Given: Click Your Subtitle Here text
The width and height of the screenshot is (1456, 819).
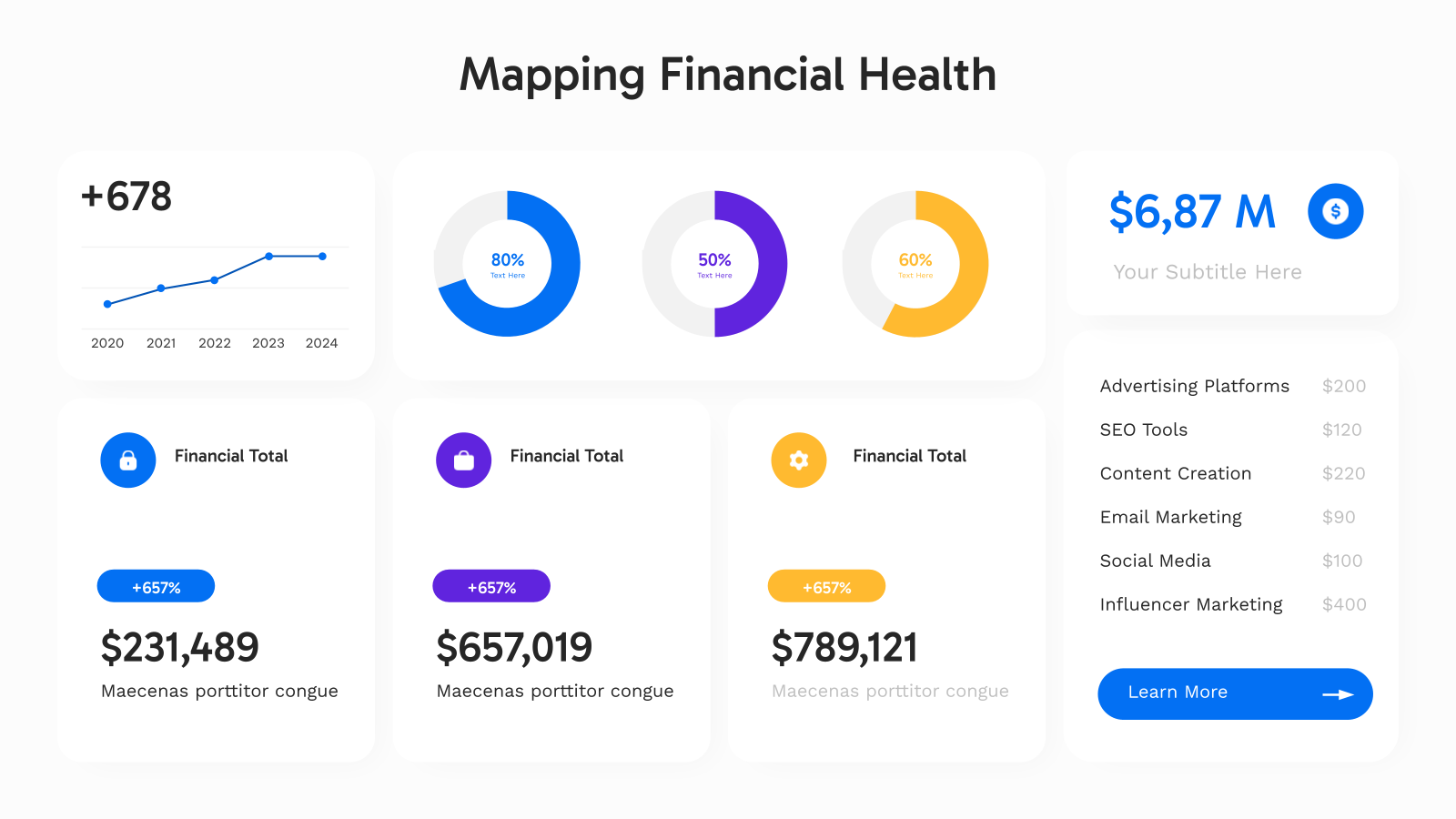Looking at the screenshot, I should coord(1208,272).
